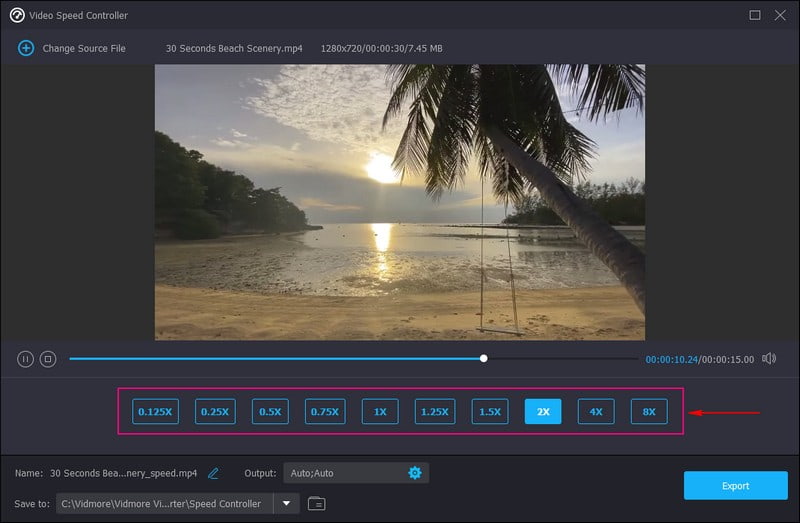Select the 0.125X speed option
The image size is (800, 523).
tap(155, 411)
